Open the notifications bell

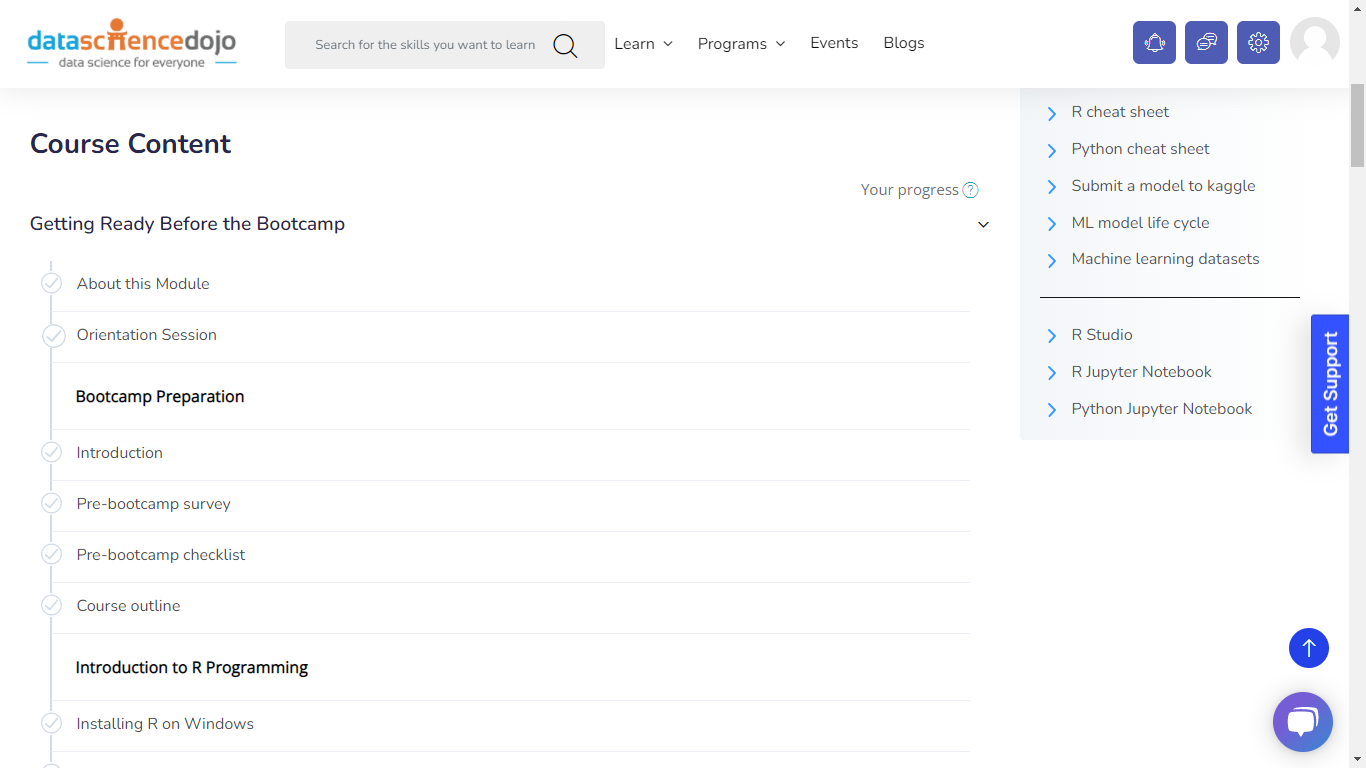1154,42
